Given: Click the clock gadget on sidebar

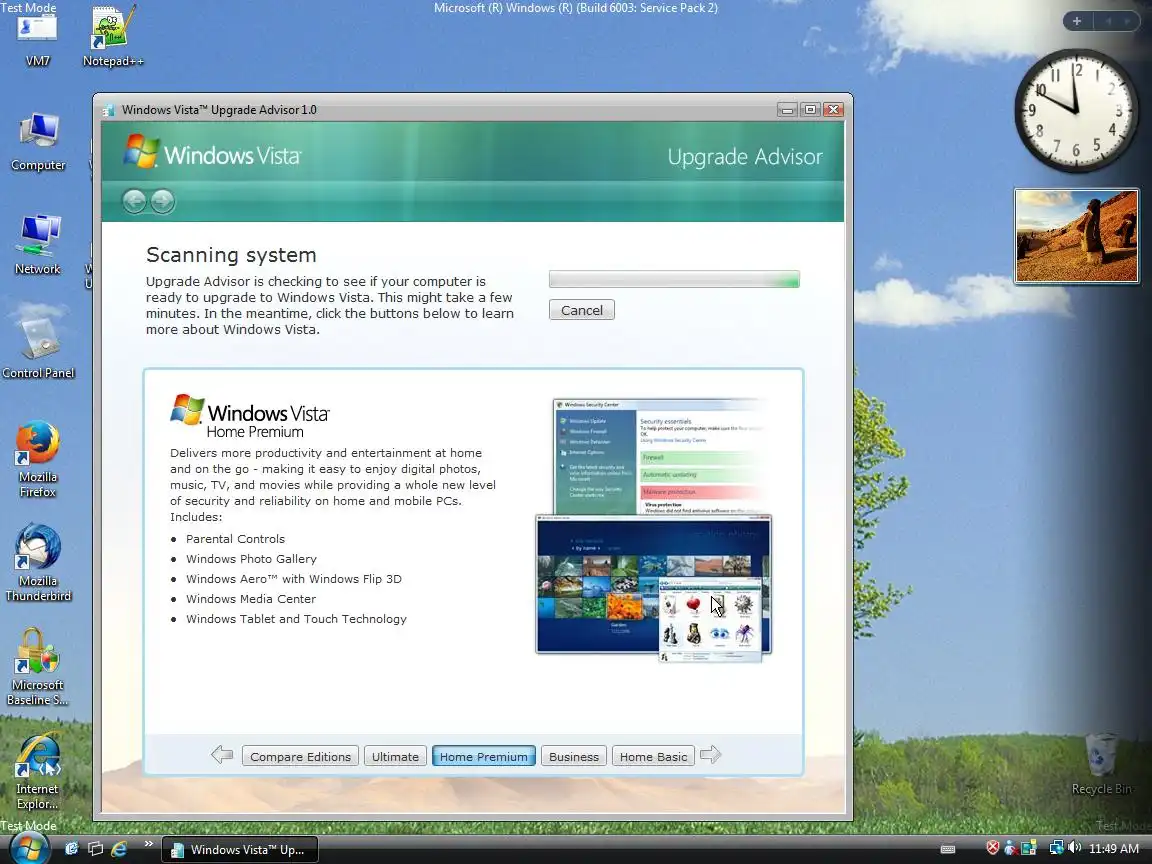Looking at the screenshot, I should pos(1076,110).
